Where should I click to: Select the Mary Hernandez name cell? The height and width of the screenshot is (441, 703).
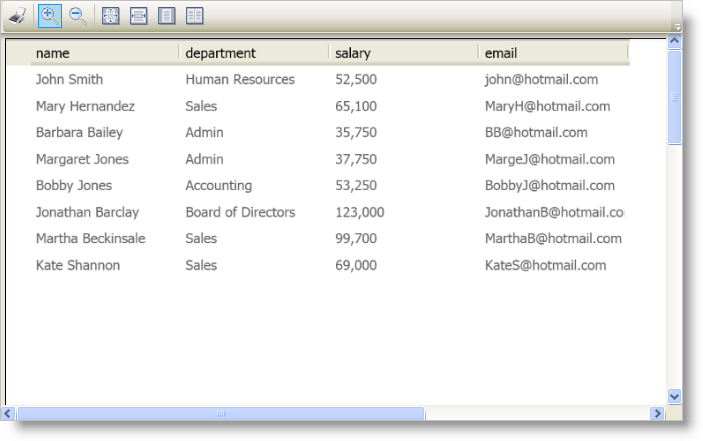coord(85,106)
